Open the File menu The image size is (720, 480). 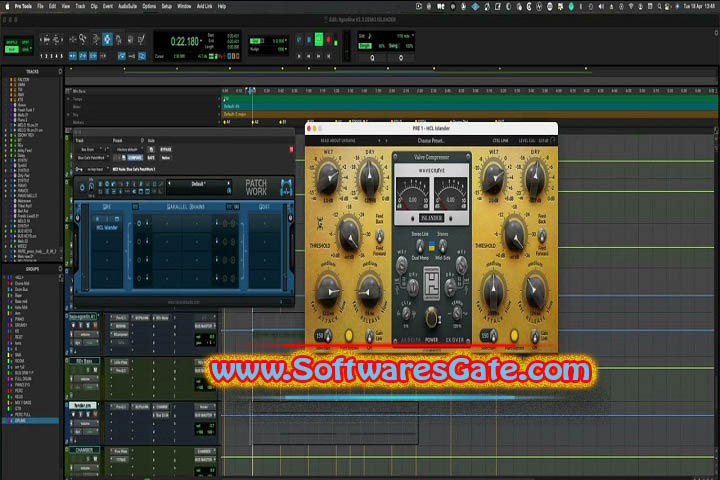40,6
